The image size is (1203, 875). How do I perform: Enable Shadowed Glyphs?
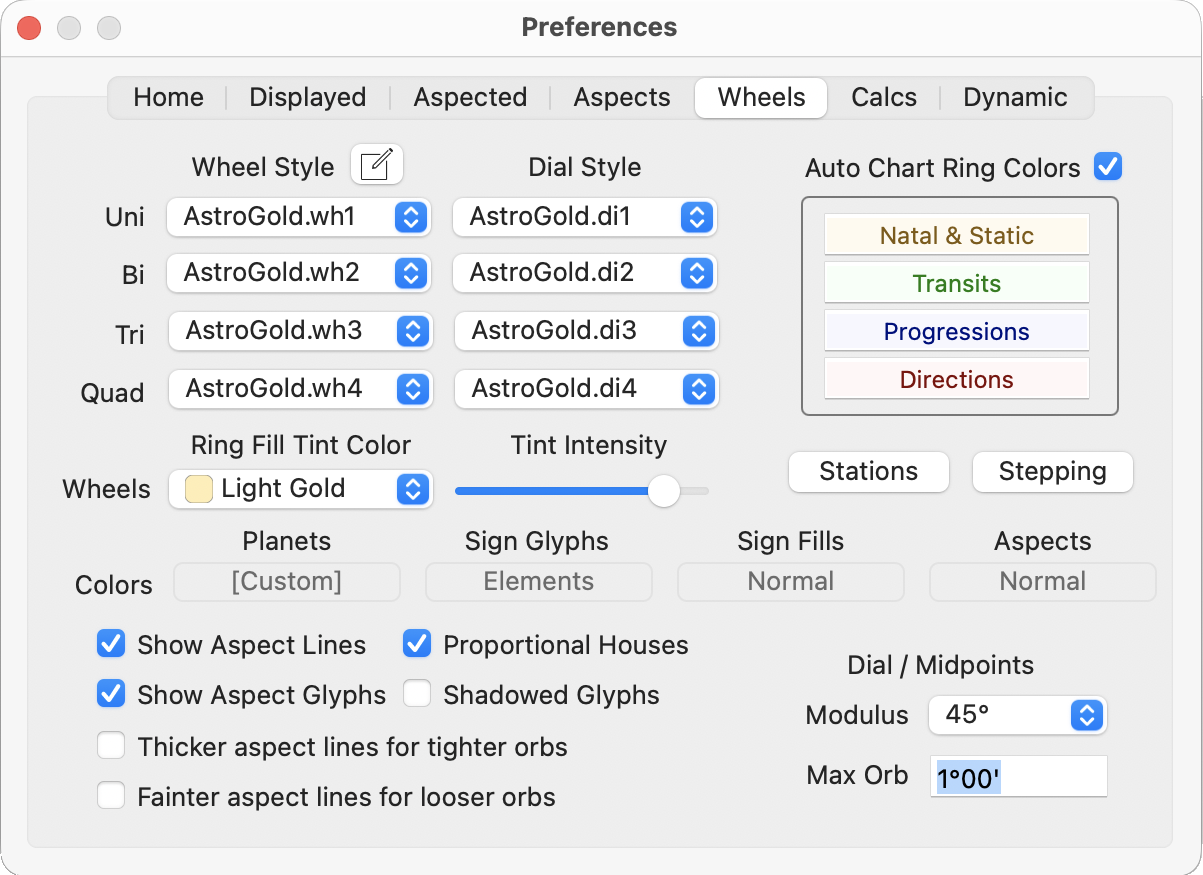pyautogui.click(x=417, y=694)
